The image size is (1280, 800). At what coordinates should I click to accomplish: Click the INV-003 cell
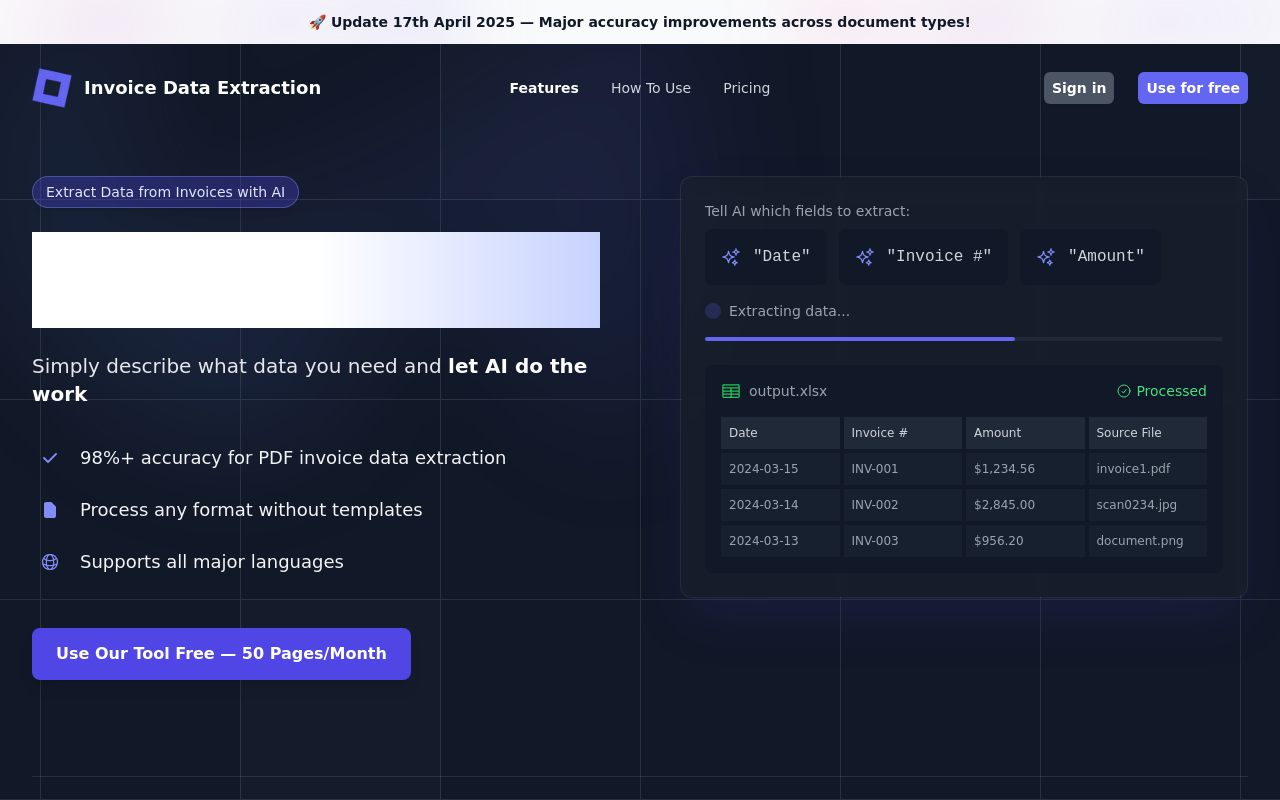(x=903, y=541)
